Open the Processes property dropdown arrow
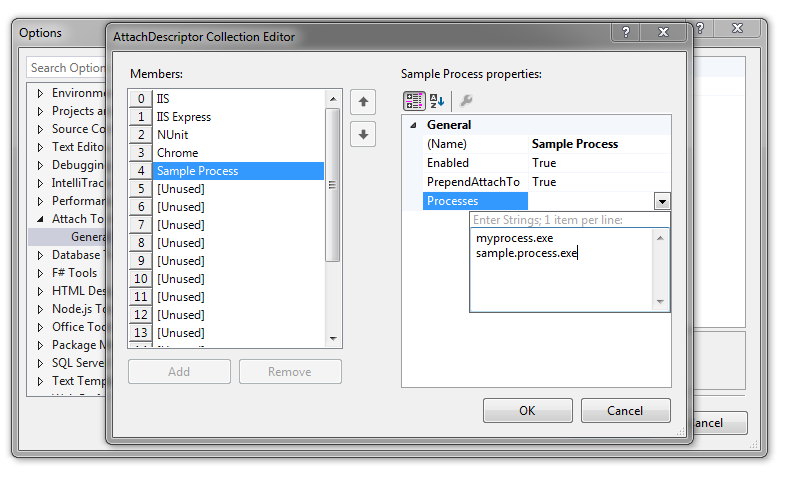 [662, 201]
